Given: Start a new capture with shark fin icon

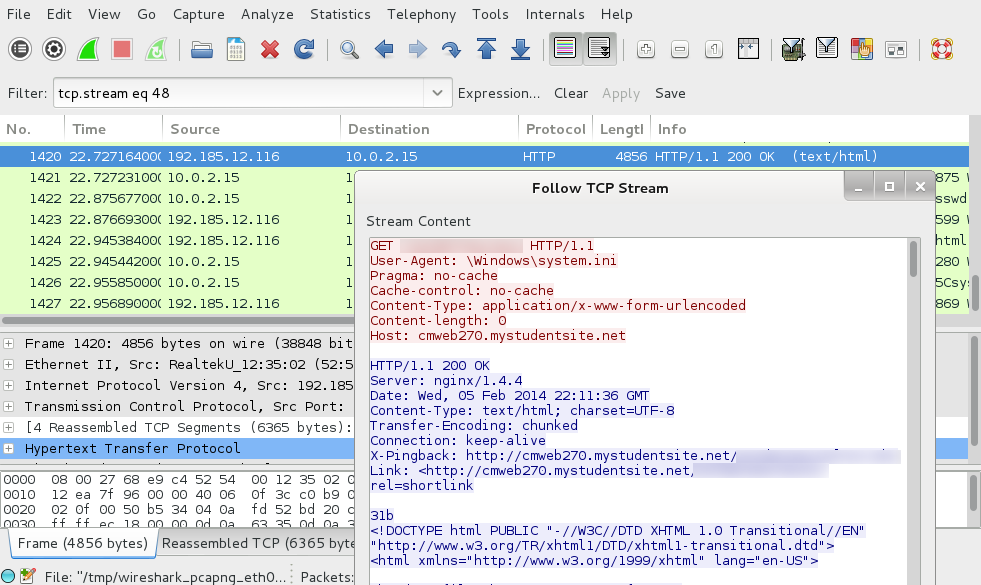Looking at the screenshot, I should coord(88,49).
